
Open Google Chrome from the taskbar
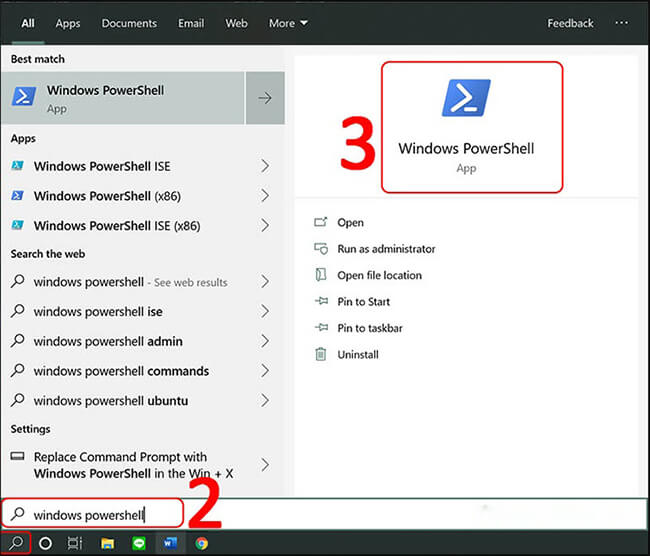[x=202, y=543]
